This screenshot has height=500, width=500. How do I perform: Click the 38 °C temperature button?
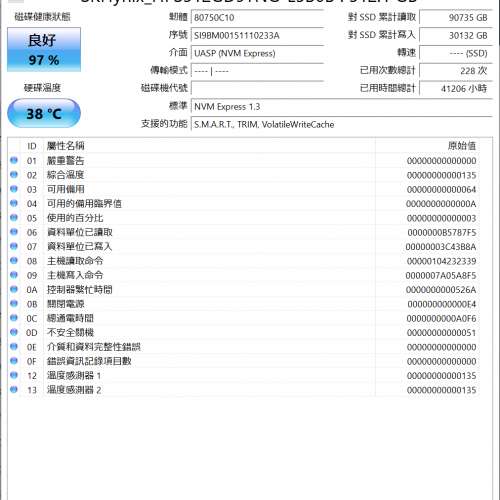coord(44,113)
